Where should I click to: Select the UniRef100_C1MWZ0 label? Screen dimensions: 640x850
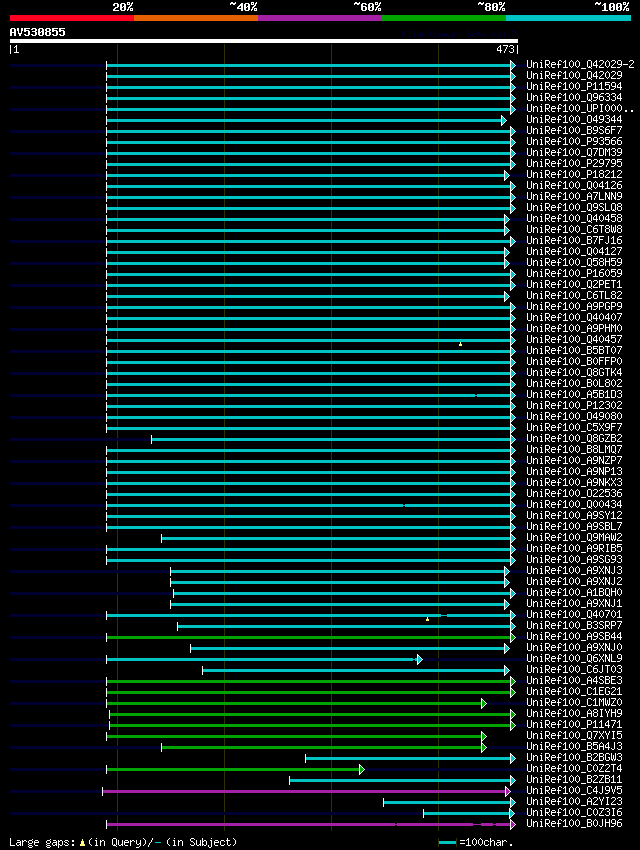click(x=574, y=702)
